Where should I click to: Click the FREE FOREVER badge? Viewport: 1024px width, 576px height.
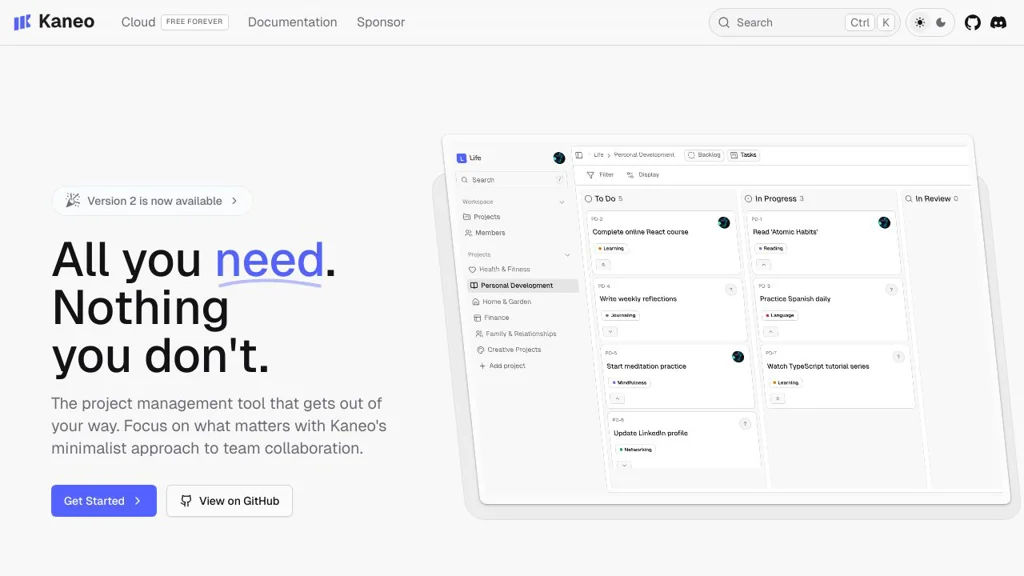tap(195, 22)
